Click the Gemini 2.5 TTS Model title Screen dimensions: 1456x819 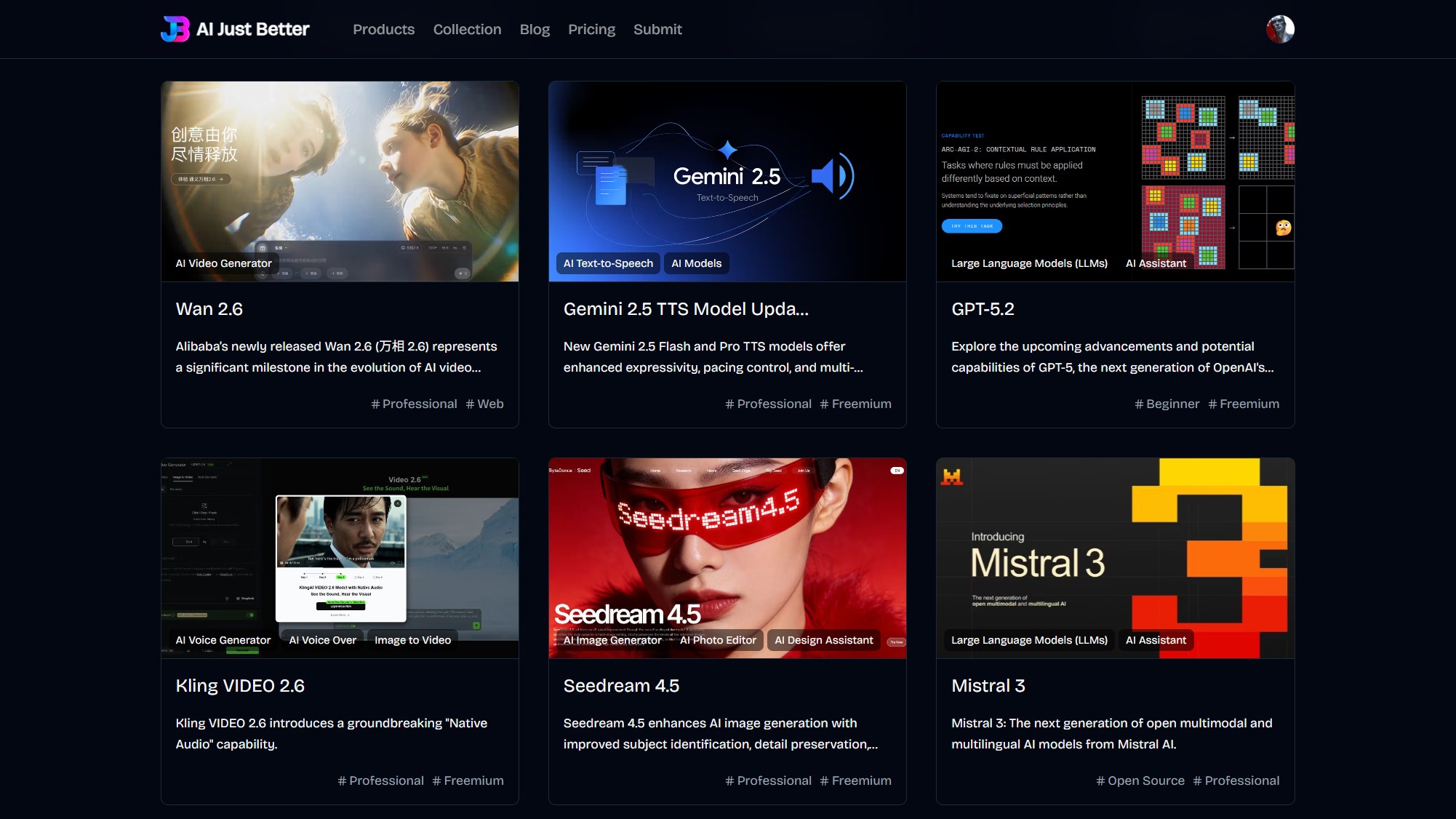pyautogui.click(x=686, y=309)
